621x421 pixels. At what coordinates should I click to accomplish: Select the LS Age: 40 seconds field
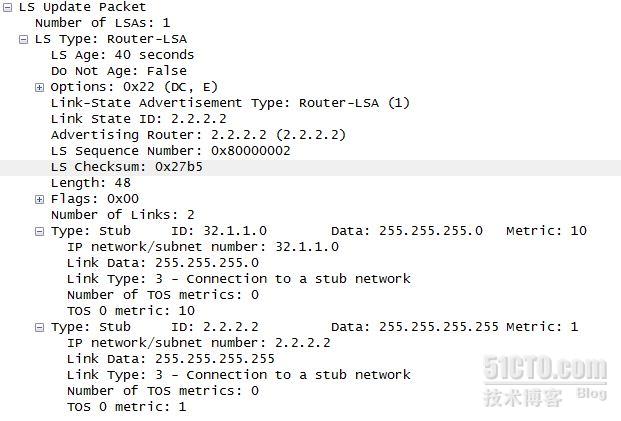[122, 55]
